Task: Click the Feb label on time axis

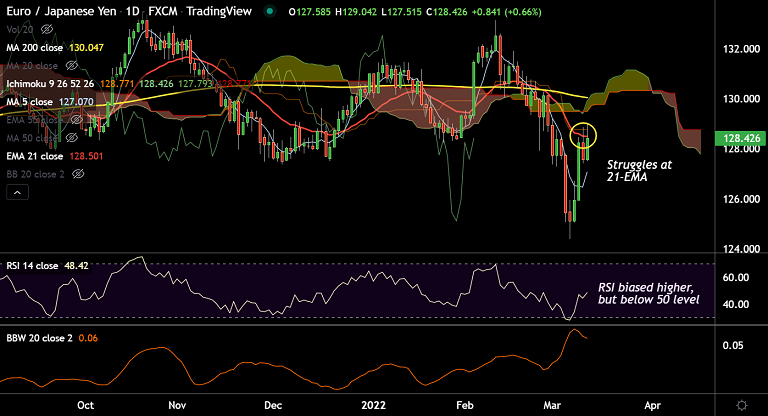Action: 465,405
